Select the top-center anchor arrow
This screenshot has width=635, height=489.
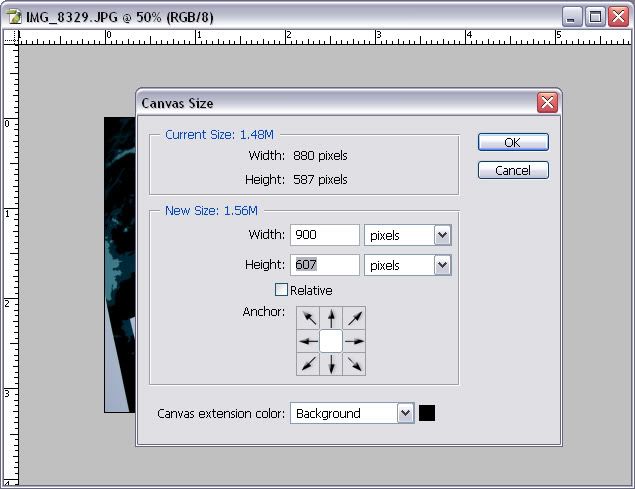(331, 318)
